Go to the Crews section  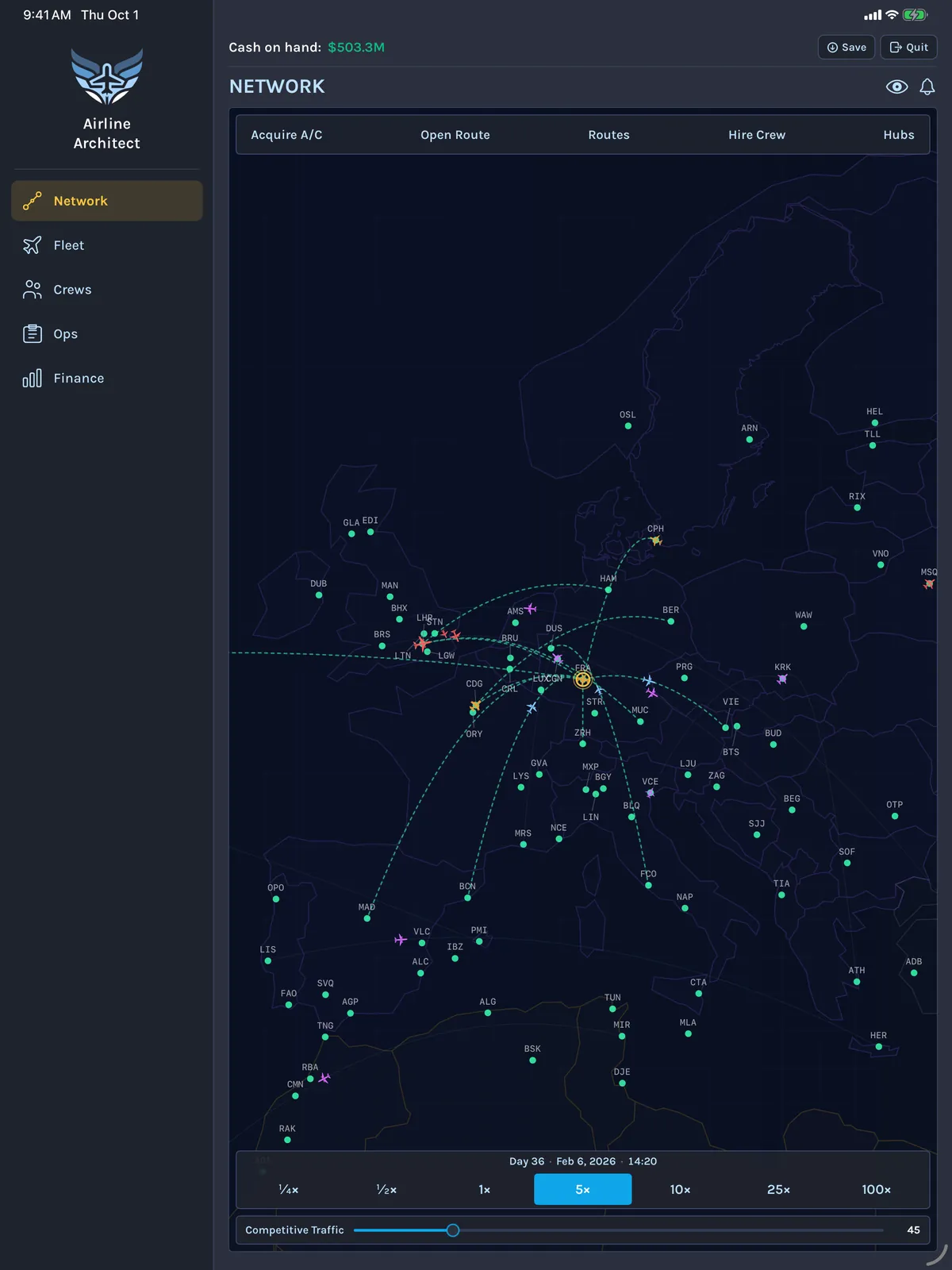tap(107, 290)
